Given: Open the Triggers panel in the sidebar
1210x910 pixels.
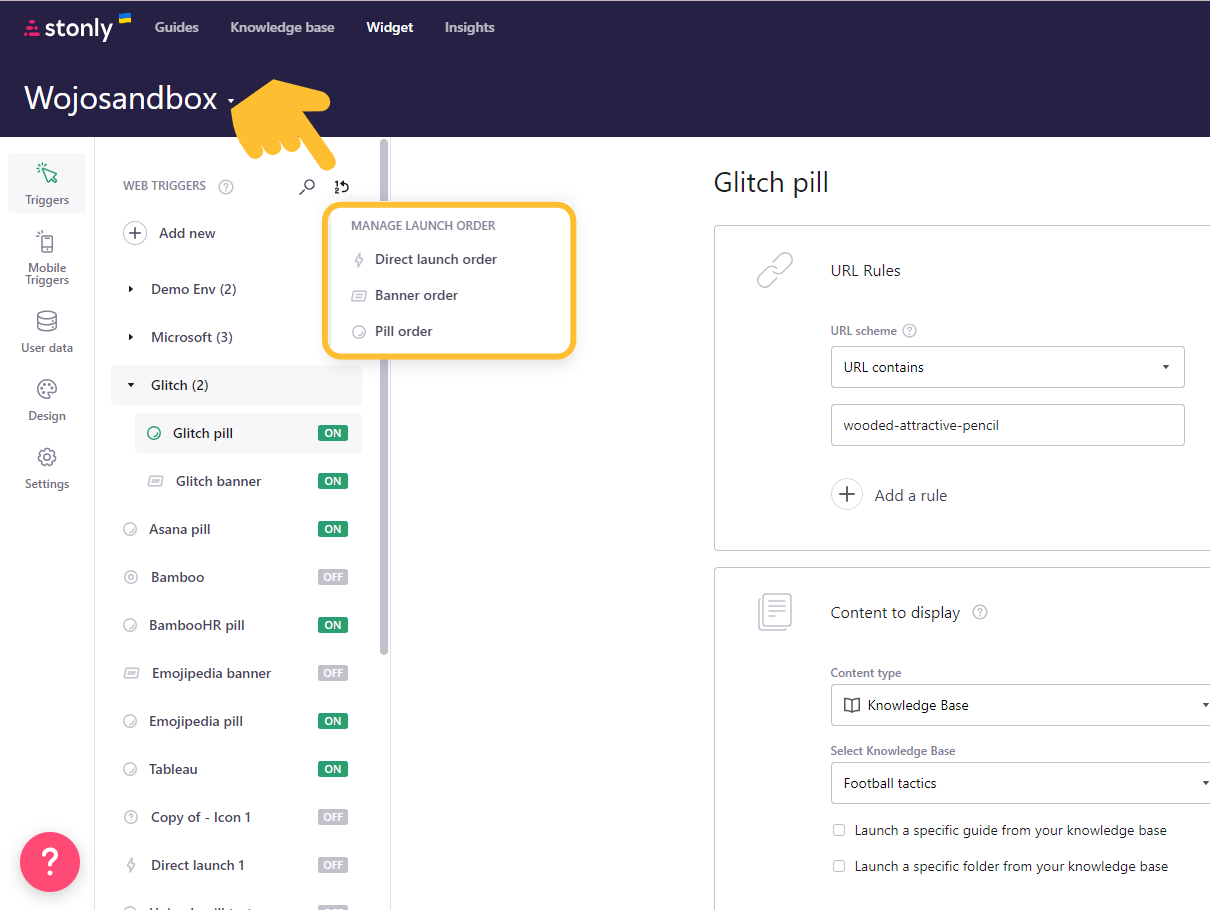Looking at the screenshot, I should click(x=46, y=182).
